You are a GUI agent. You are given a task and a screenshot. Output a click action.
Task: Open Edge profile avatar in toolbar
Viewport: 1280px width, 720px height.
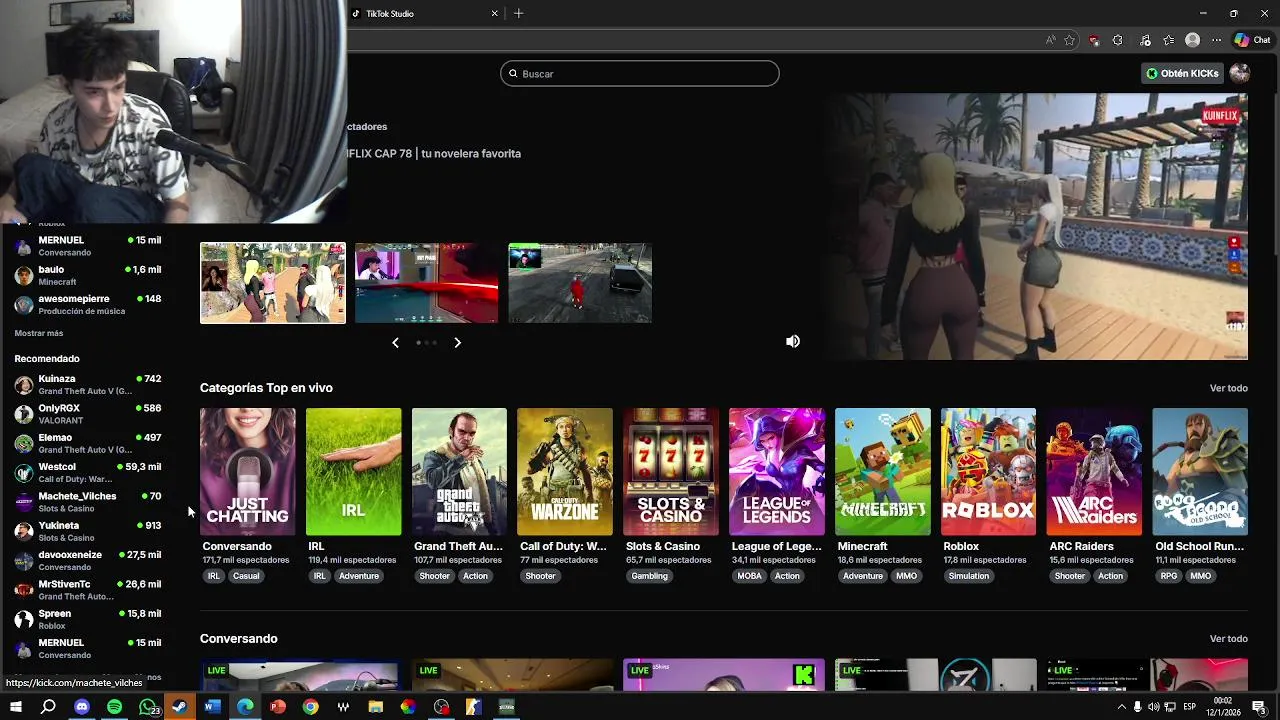point(1192,40)
